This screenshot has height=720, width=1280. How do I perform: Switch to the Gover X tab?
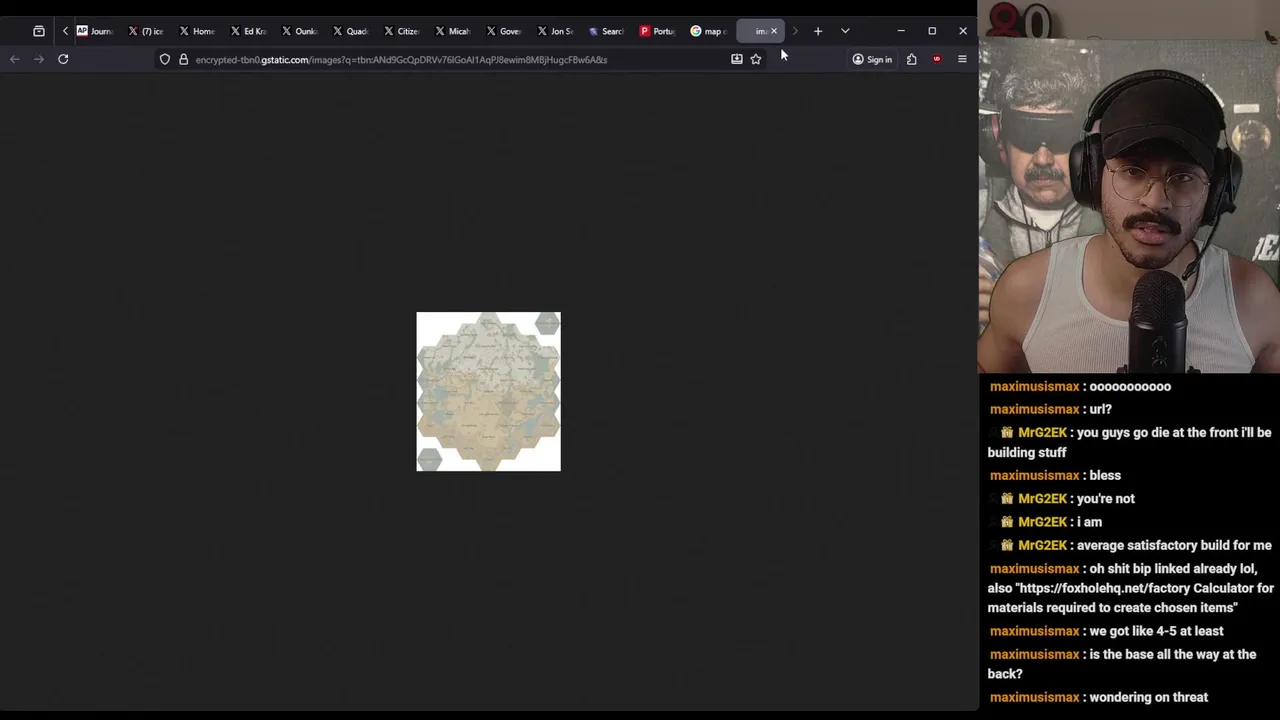click(503, 31)
